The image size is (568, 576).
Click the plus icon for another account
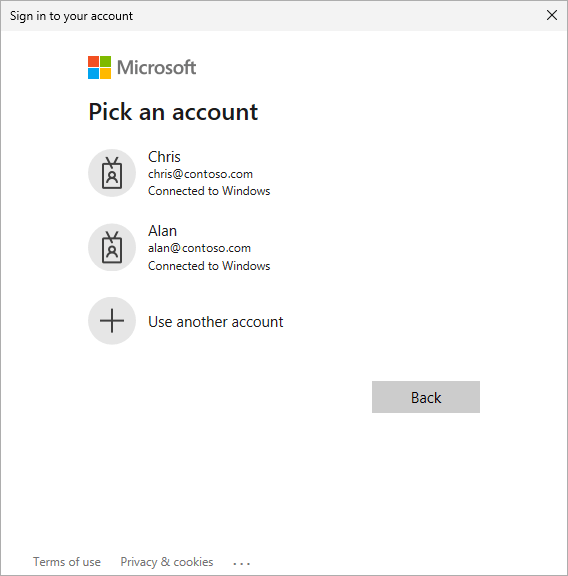(112, 321)
